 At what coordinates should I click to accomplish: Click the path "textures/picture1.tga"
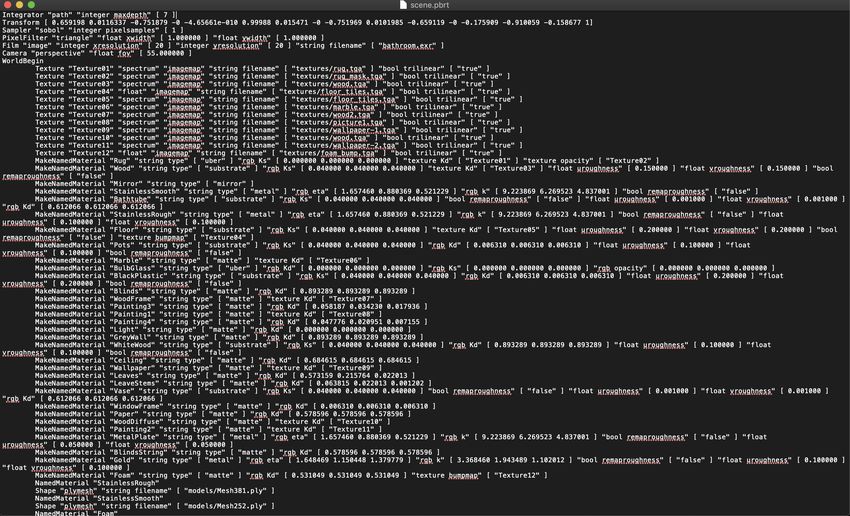337,122
